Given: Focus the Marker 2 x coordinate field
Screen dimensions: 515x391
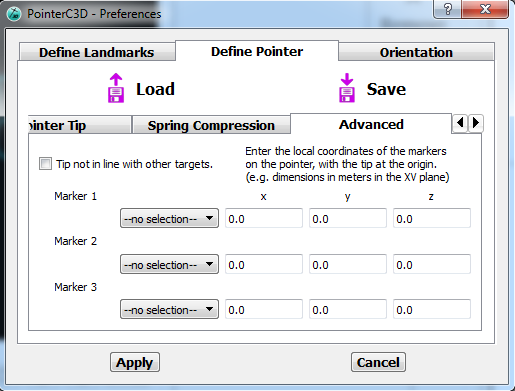Looking at the screenshot, I should (x=264, y=264).
